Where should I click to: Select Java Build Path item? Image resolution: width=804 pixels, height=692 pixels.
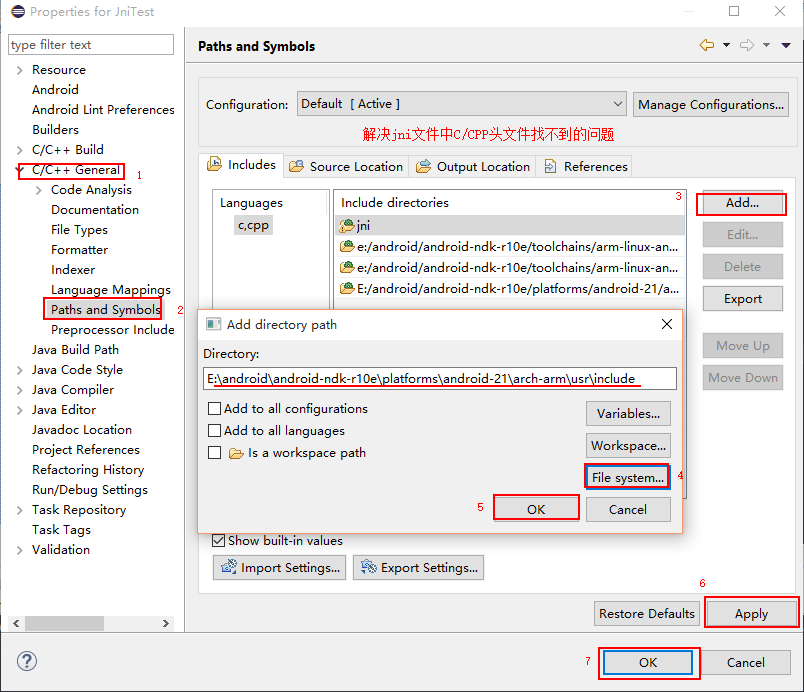click(75, 350)
